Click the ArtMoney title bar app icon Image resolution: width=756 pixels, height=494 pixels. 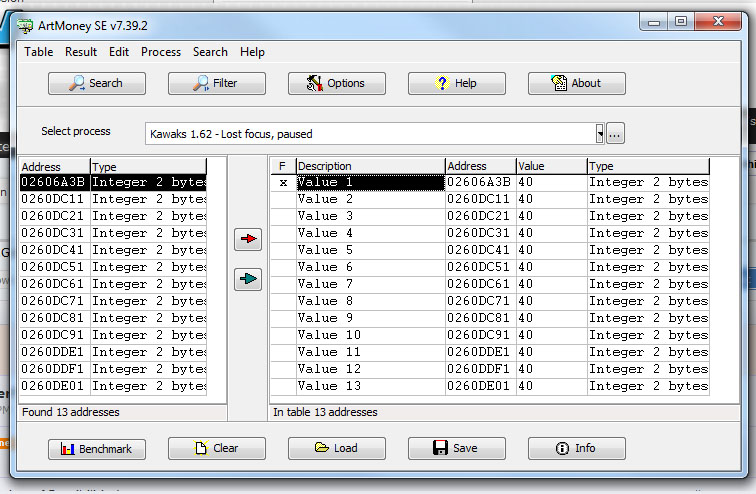pyautogui.click(x=25, y=26)
